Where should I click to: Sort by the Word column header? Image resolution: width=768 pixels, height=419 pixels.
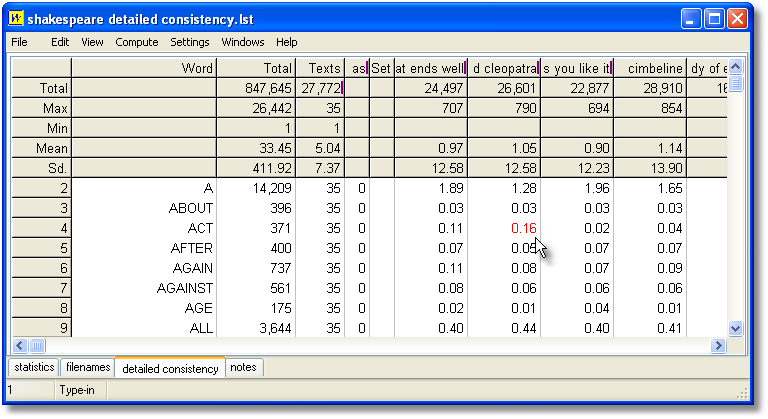click(x=144, y=68)
